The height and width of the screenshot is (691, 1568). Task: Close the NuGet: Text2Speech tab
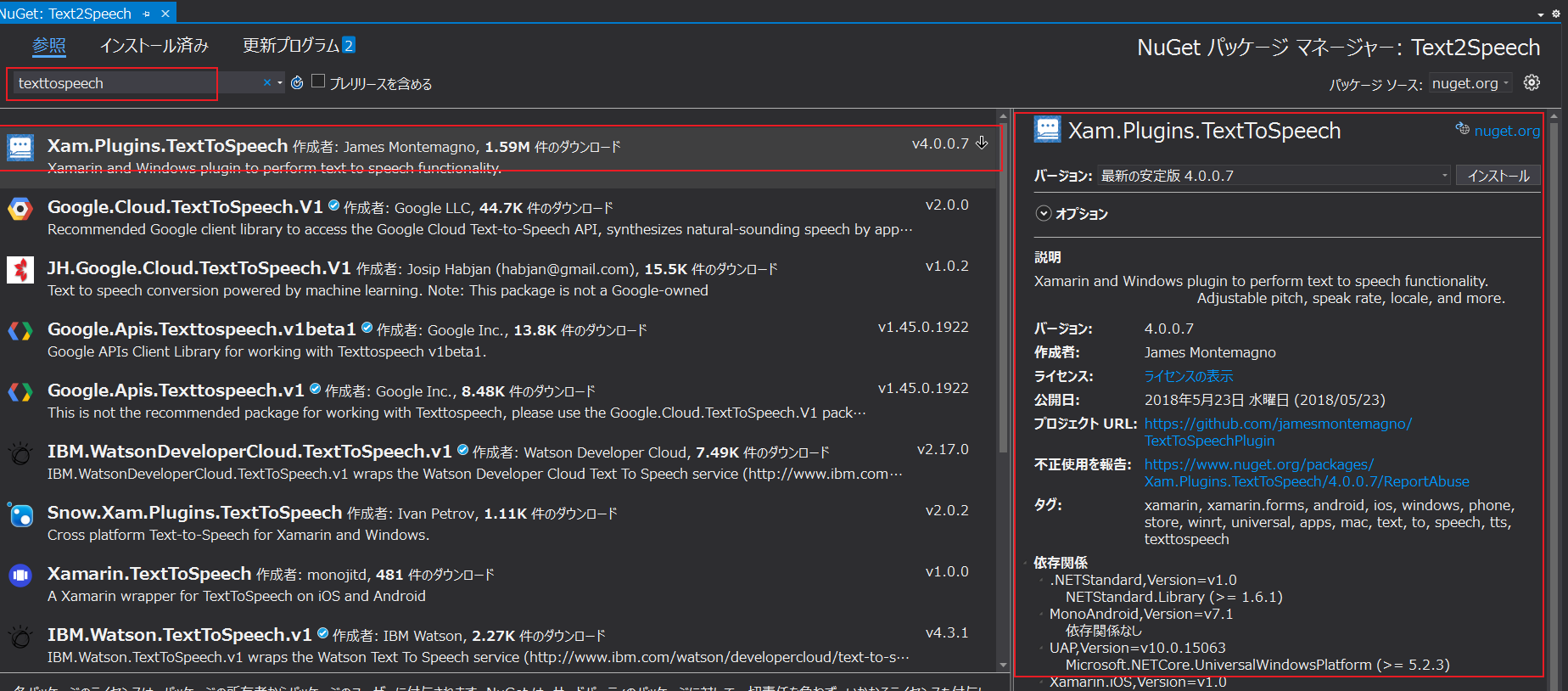tap(165, 14)
